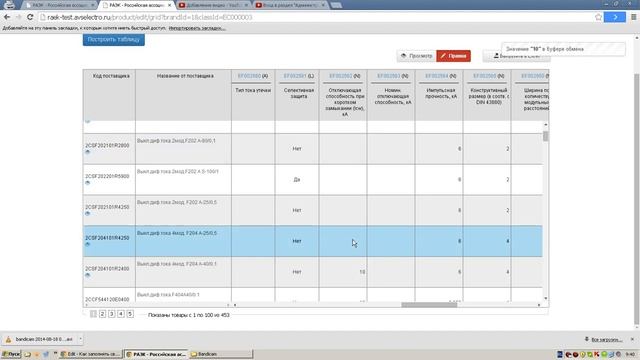The image size is (640, 360).
Task: Switch to Bandicam taskbar window
Action: click(x=221, y=354)
